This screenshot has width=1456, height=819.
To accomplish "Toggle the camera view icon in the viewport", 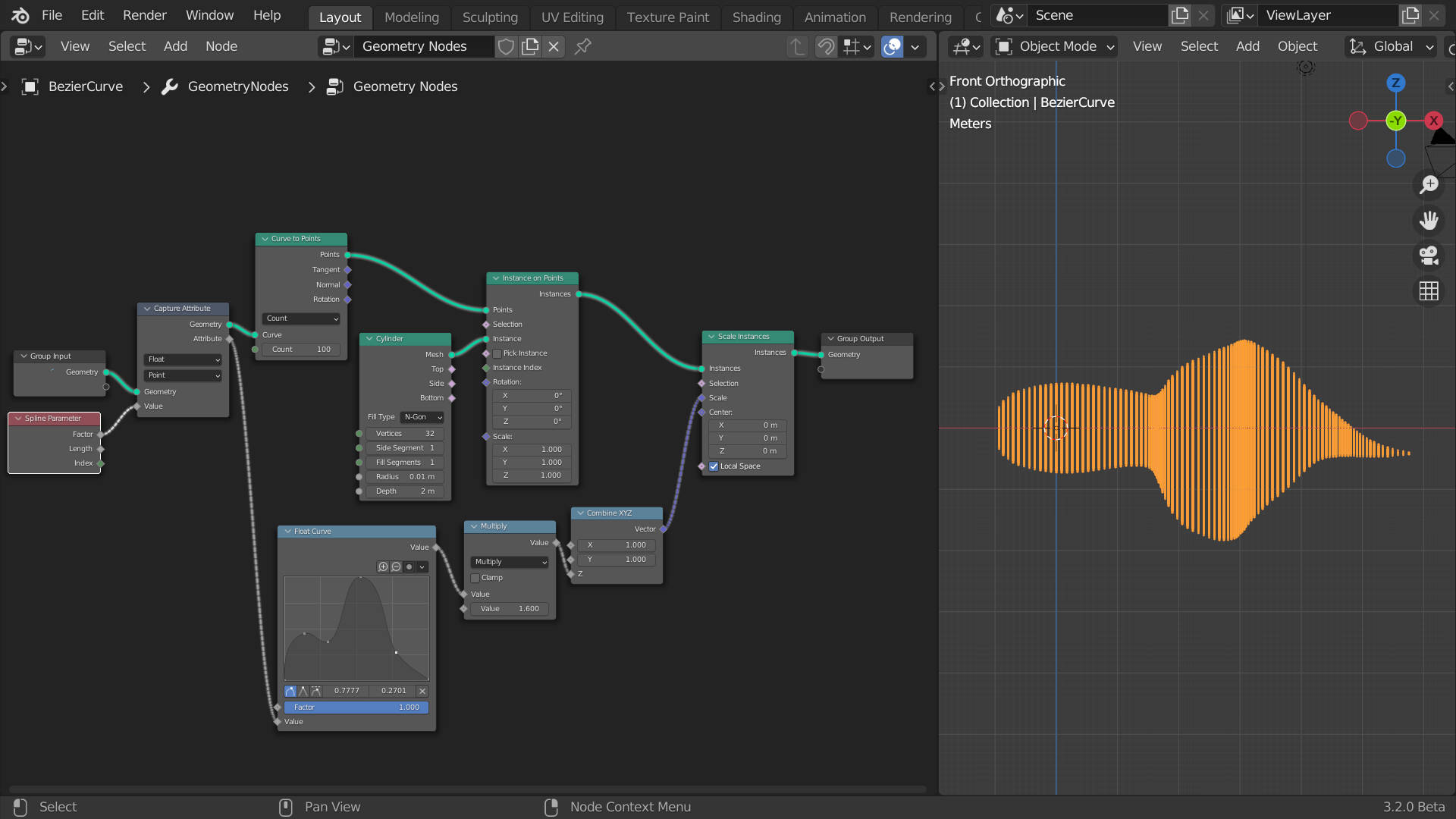I will 1429,256.
